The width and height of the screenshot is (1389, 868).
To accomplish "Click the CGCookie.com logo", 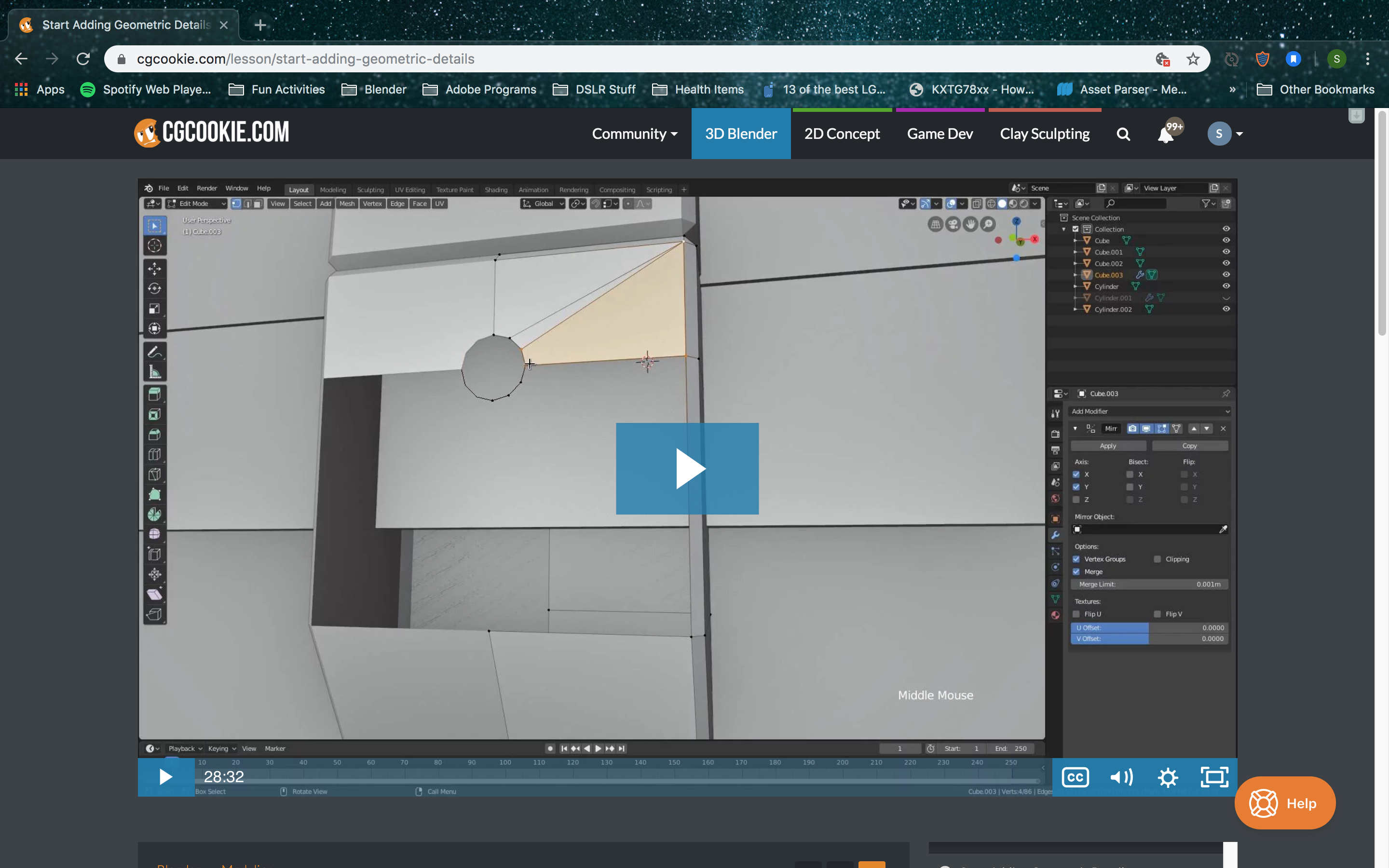I will coord(212,133).
